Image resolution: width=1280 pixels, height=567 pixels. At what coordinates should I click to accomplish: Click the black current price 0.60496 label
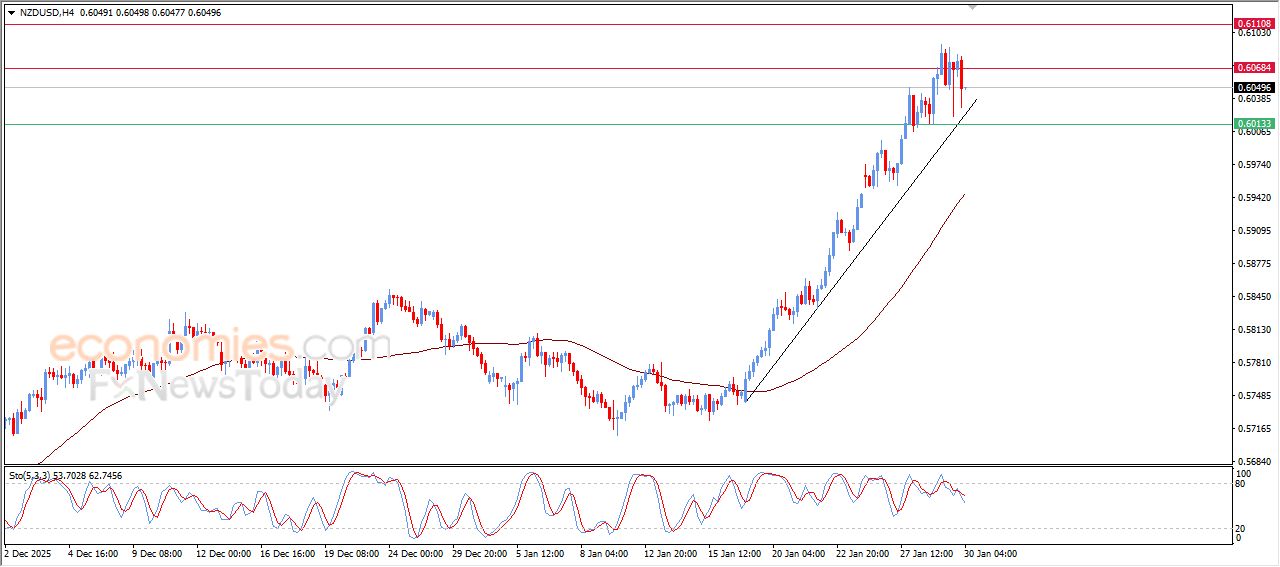click(x=1253, y=88)
